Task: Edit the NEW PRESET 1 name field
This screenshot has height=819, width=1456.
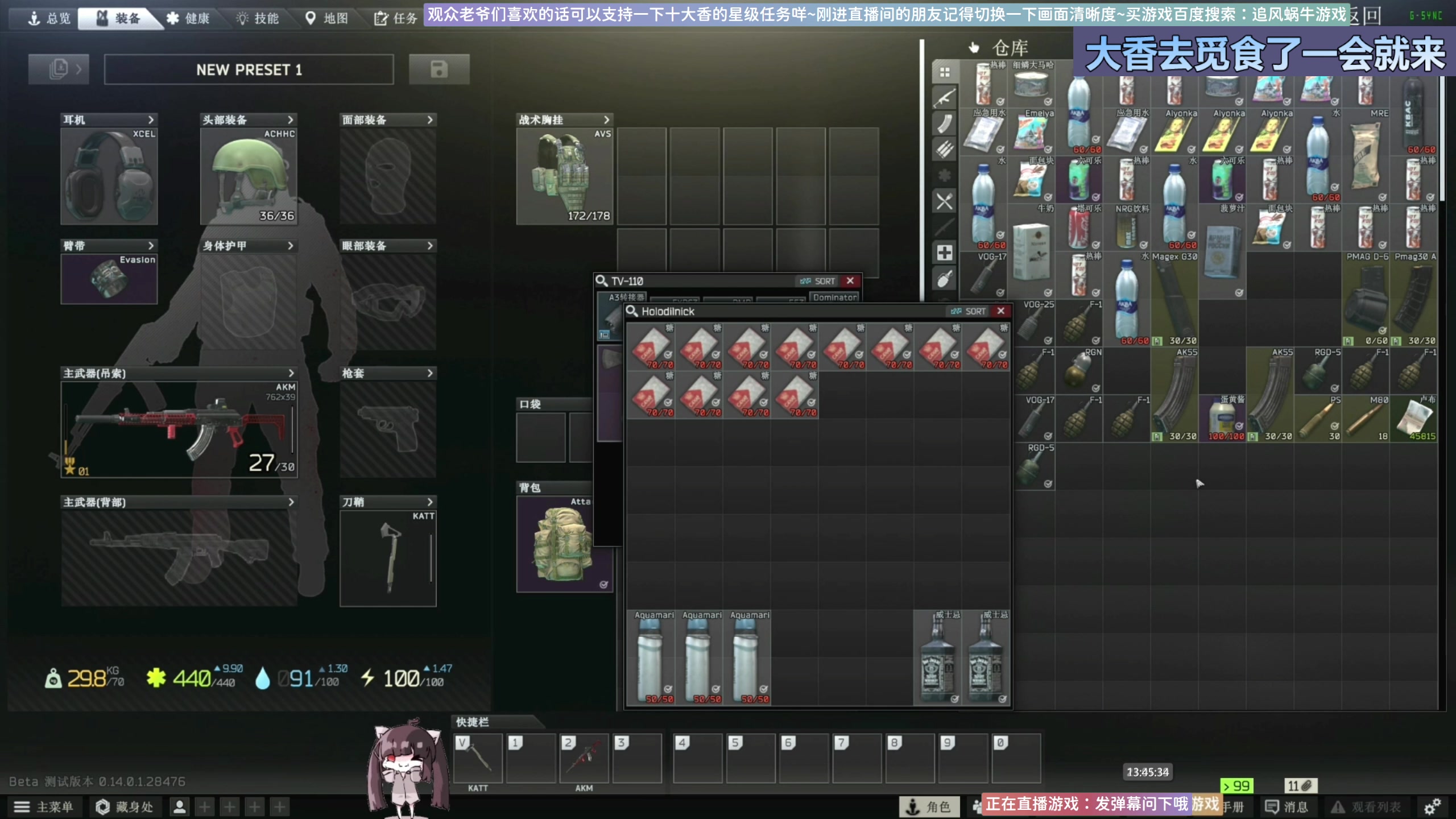Action: coord(249,69)
